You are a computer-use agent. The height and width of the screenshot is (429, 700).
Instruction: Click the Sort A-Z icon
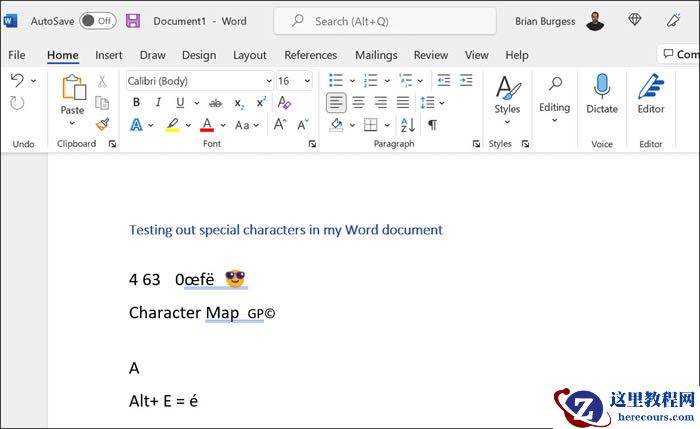(x=407, y=125)
